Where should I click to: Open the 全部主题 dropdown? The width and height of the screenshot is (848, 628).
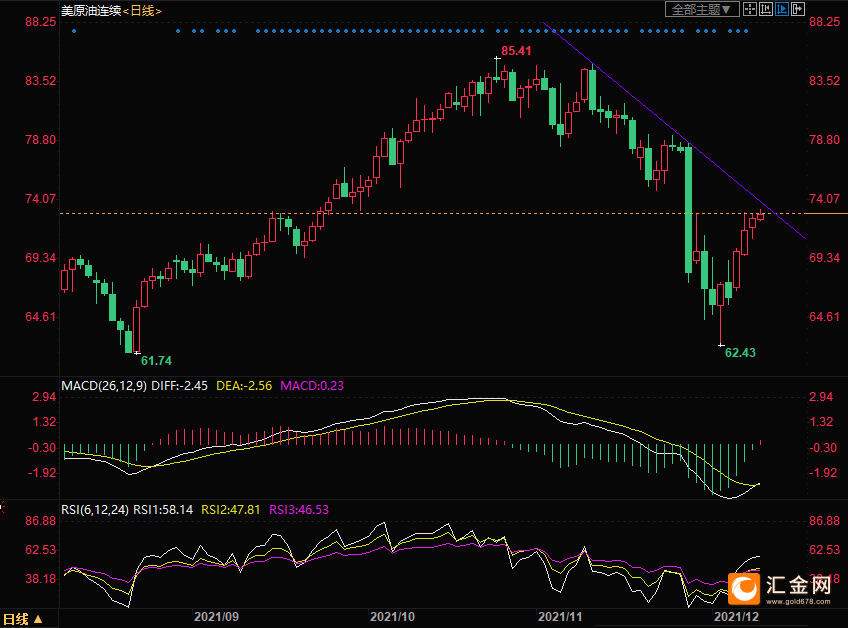tap(702, 9)
